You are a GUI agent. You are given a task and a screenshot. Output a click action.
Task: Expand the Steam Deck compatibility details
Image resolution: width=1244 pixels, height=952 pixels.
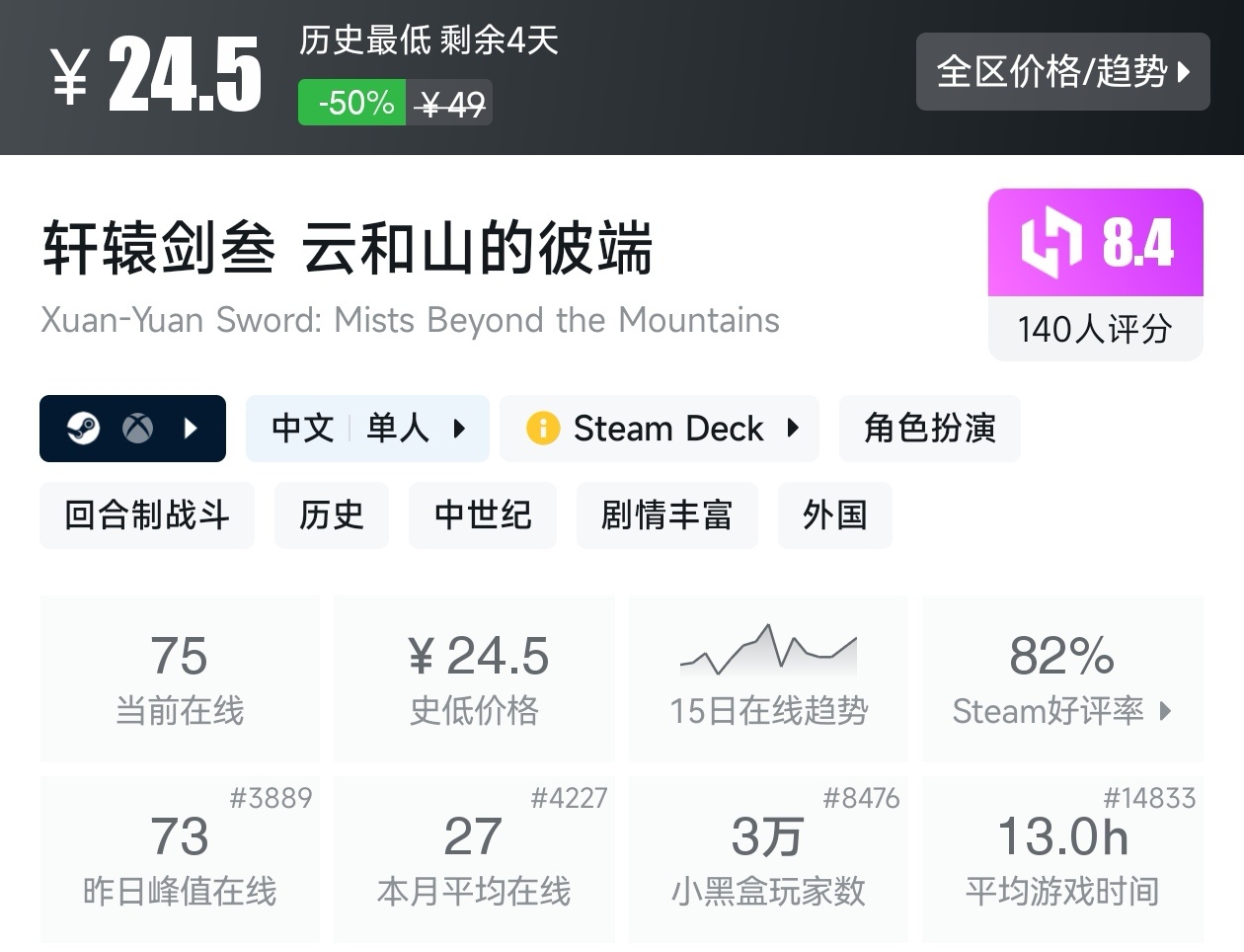point(795,429)
